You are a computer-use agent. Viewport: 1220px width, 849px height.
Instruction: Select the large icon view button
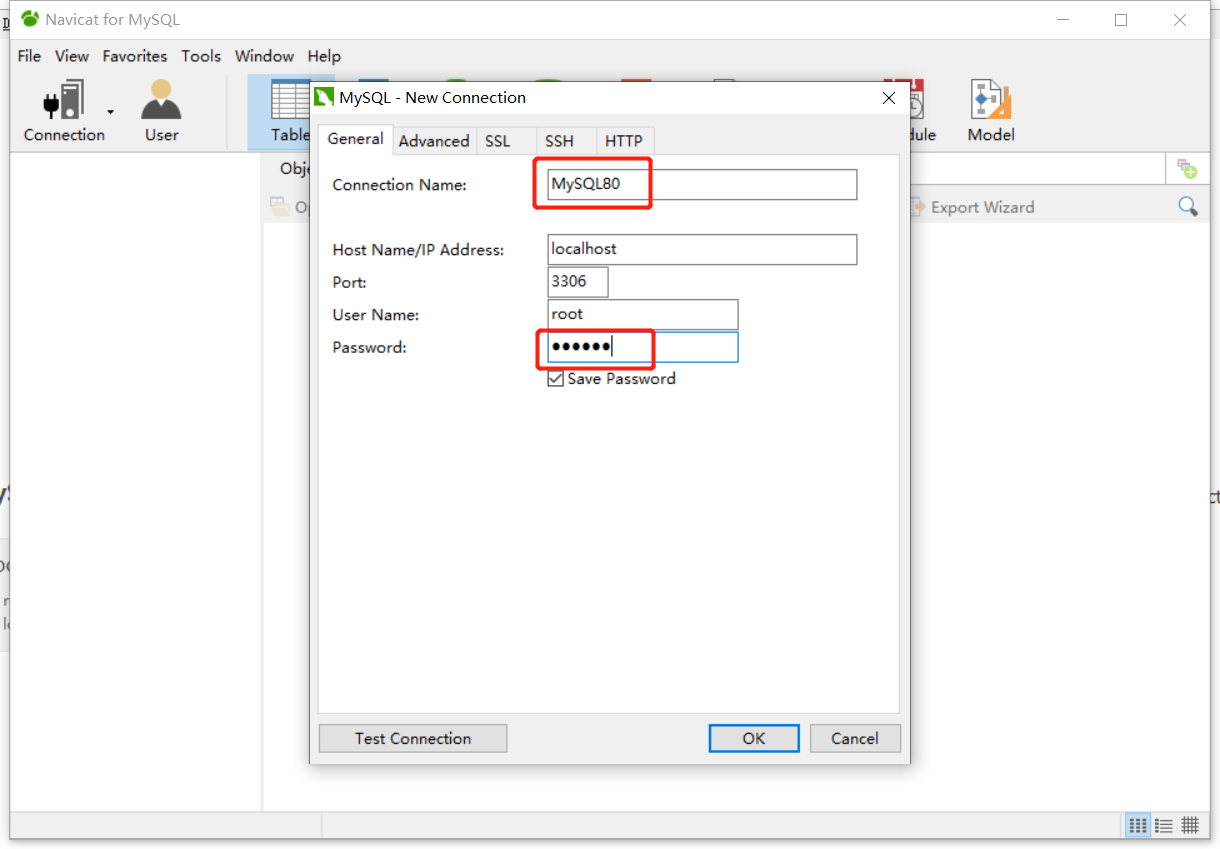[x=1137, y=825]
